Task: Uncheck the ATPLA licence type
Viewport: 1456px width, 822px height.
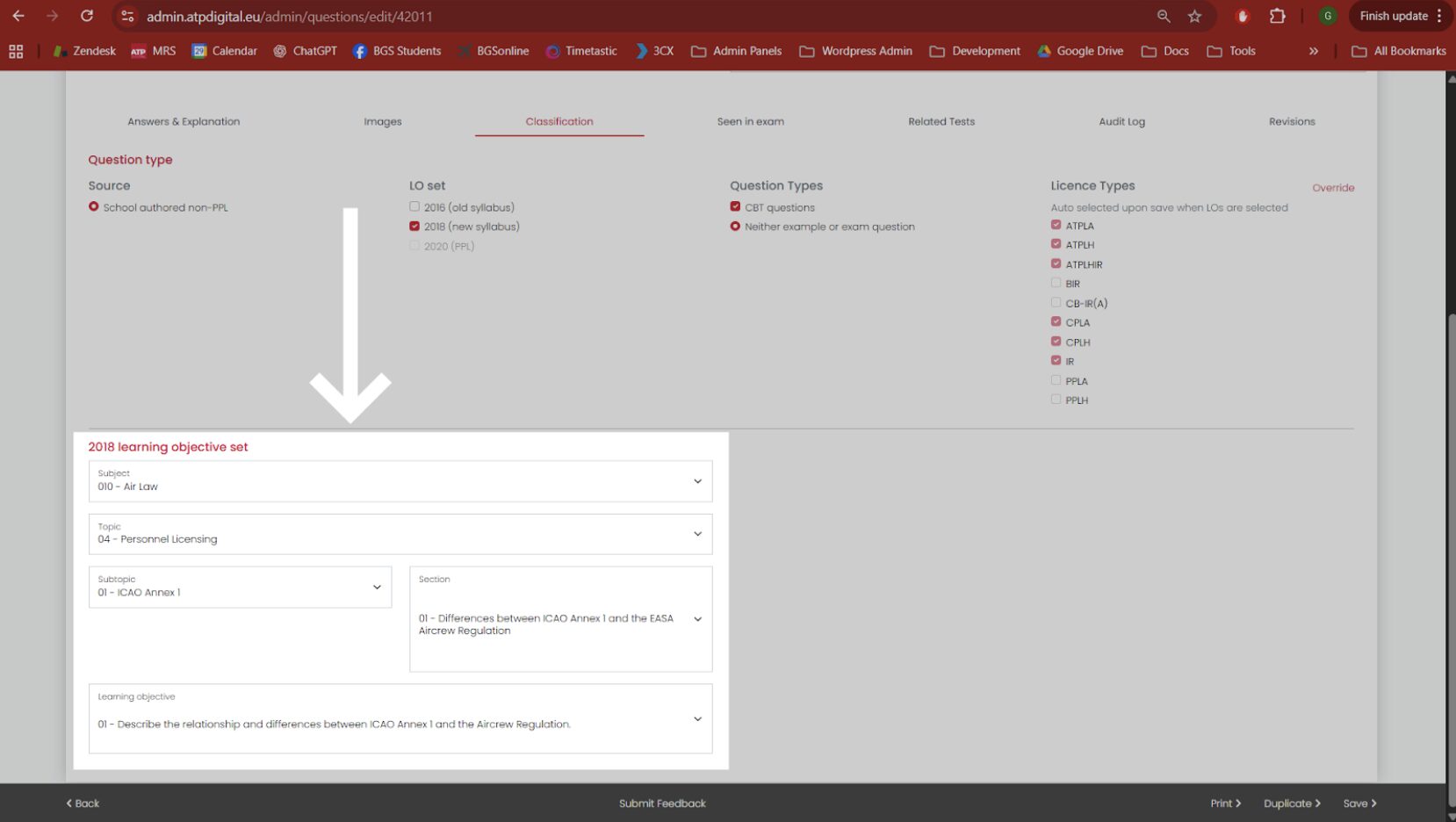Action: [x=1056, y=225]
